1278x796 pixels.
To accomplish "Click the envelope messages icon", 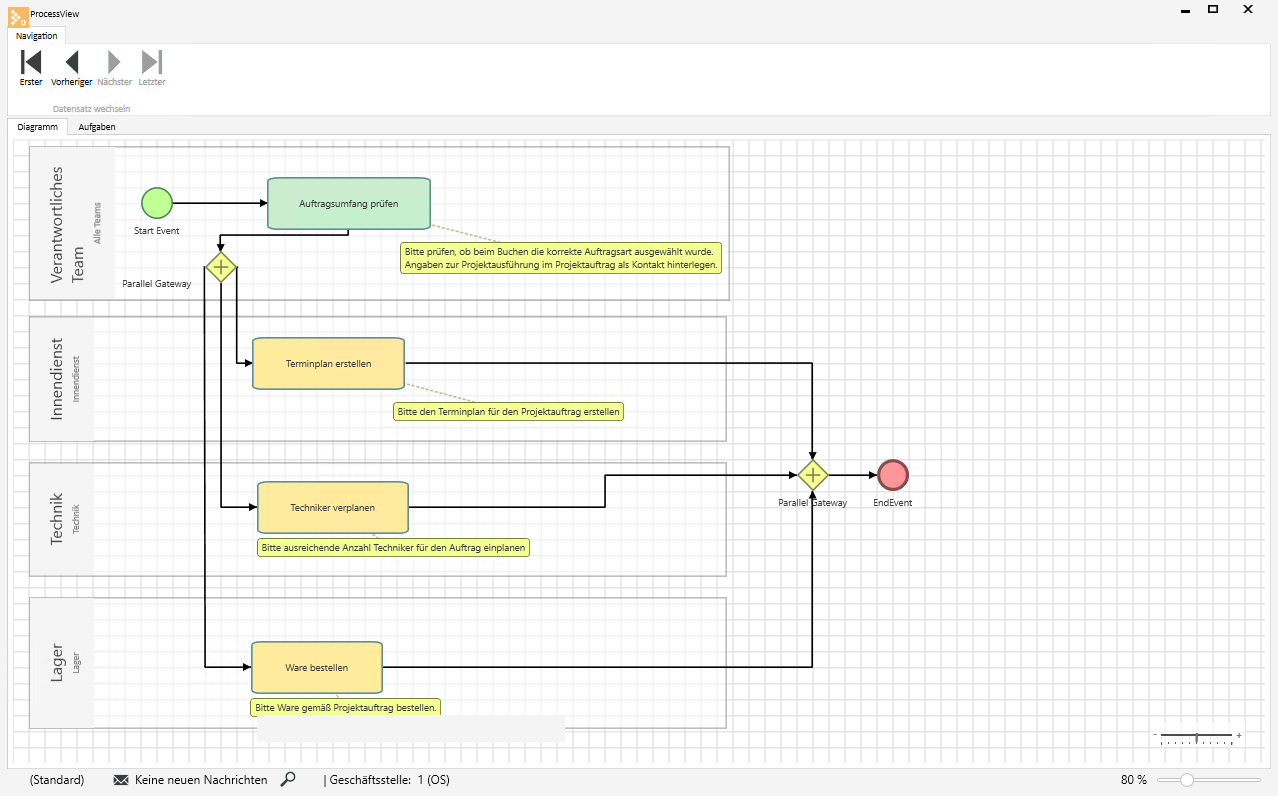I will click(x=121, y=780).
